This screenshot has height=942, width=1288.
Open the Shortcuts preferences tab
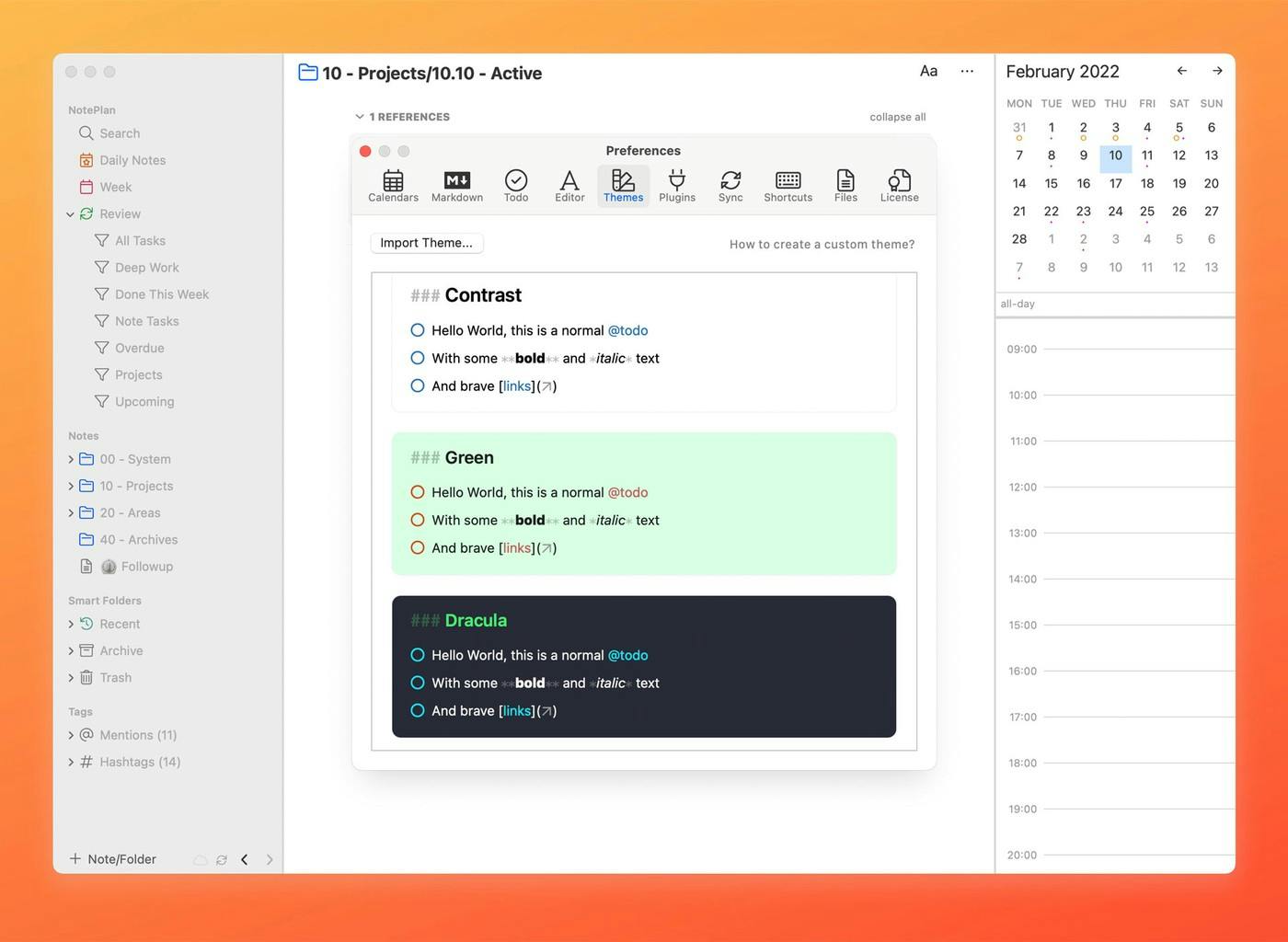click(x=788, y=186)
